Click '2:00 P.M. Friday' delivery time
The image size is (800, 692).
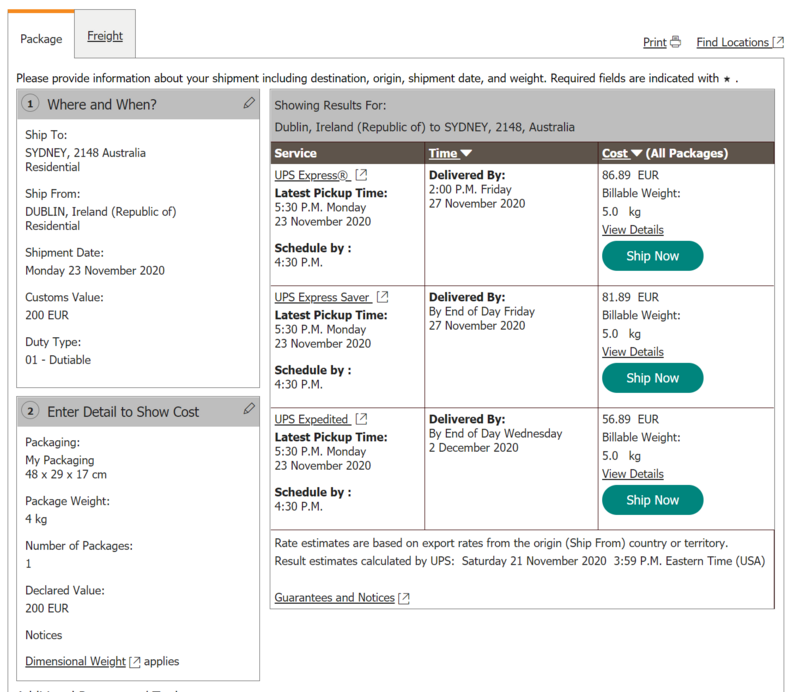click(470, 189)
